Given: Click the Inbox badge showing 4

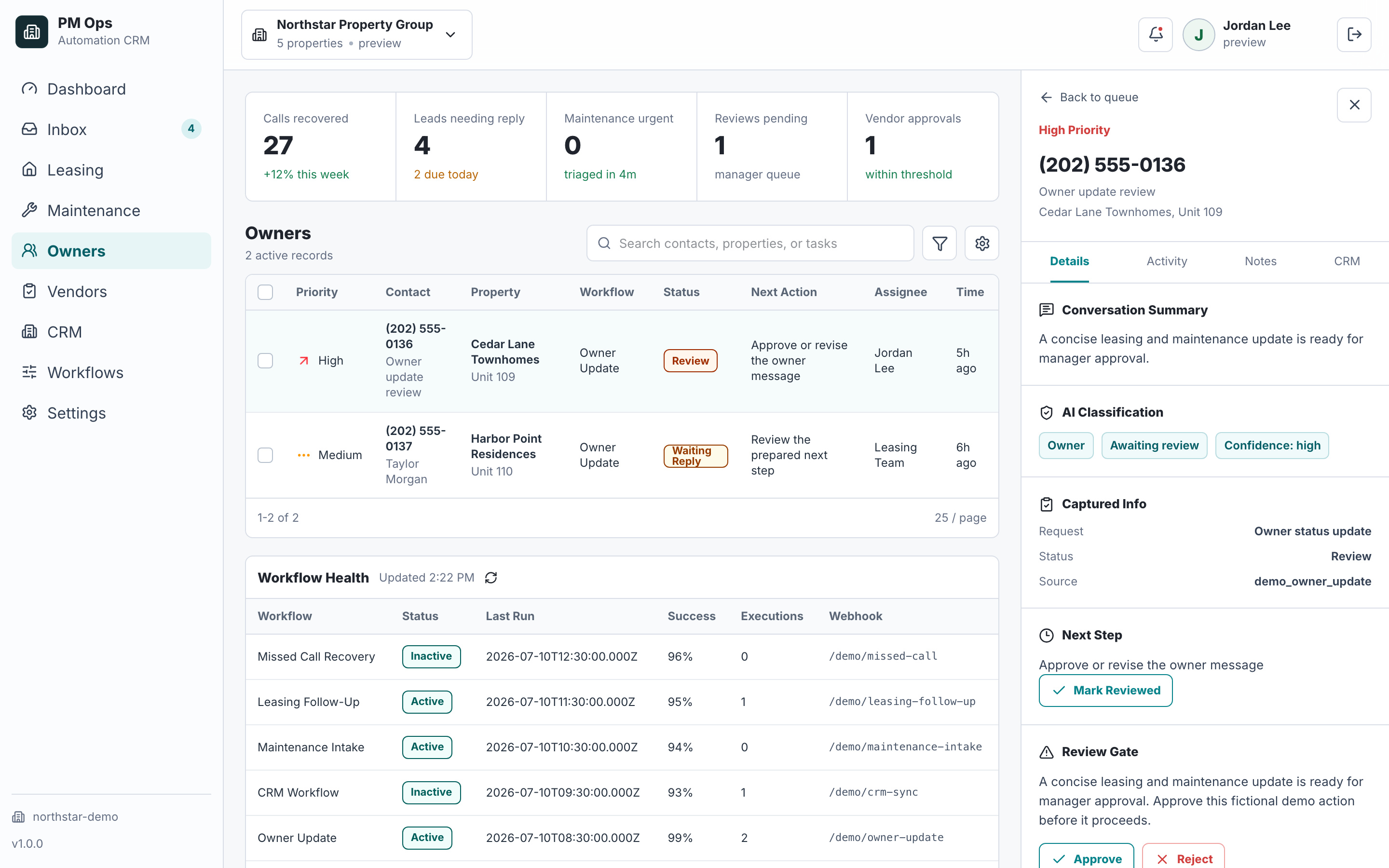Looking at the screenshot, I should 191,129.
